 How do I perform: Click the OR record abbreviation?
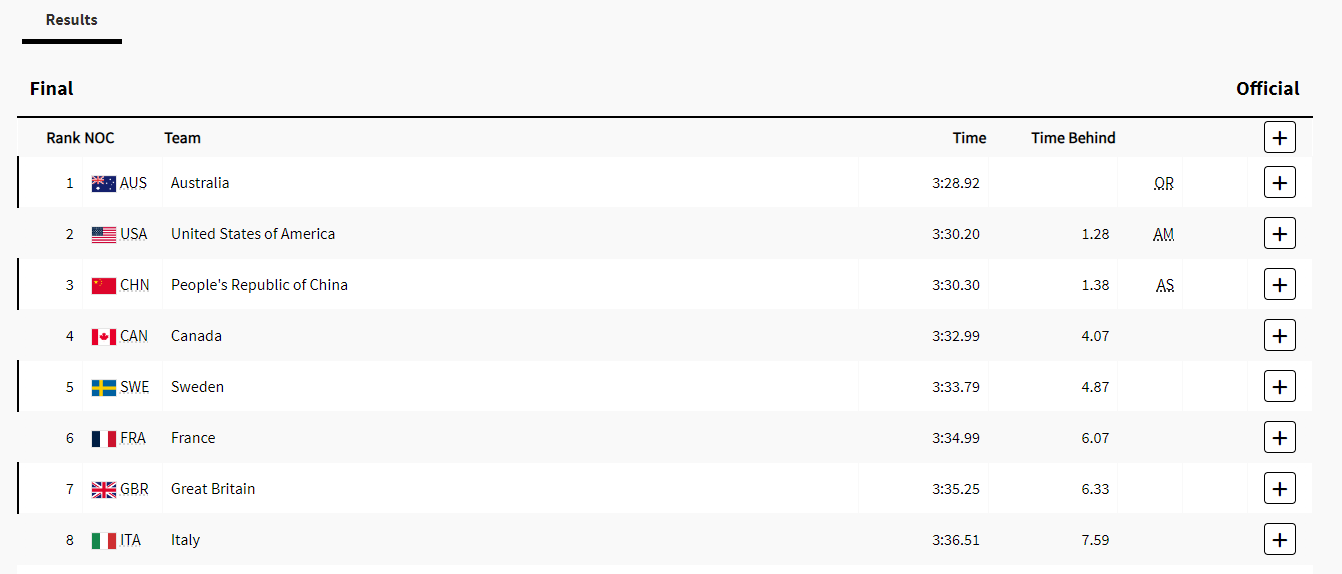pos(1164,184)
